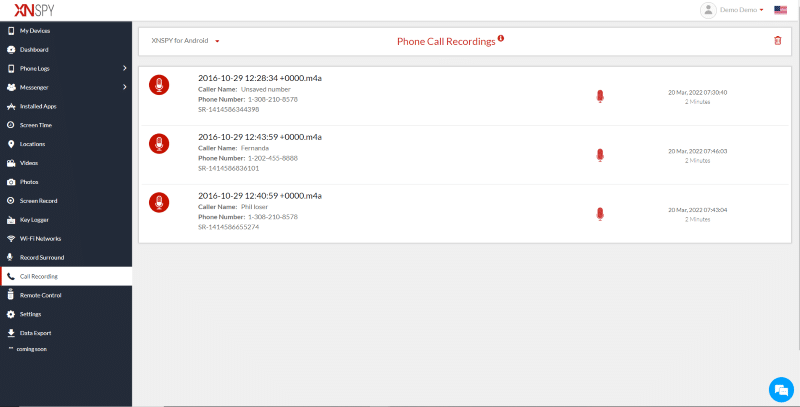Viewport: 800px width, 407px height.
Task: Open the XNSPY for Android dropdown
Action: tap(185, 41)
